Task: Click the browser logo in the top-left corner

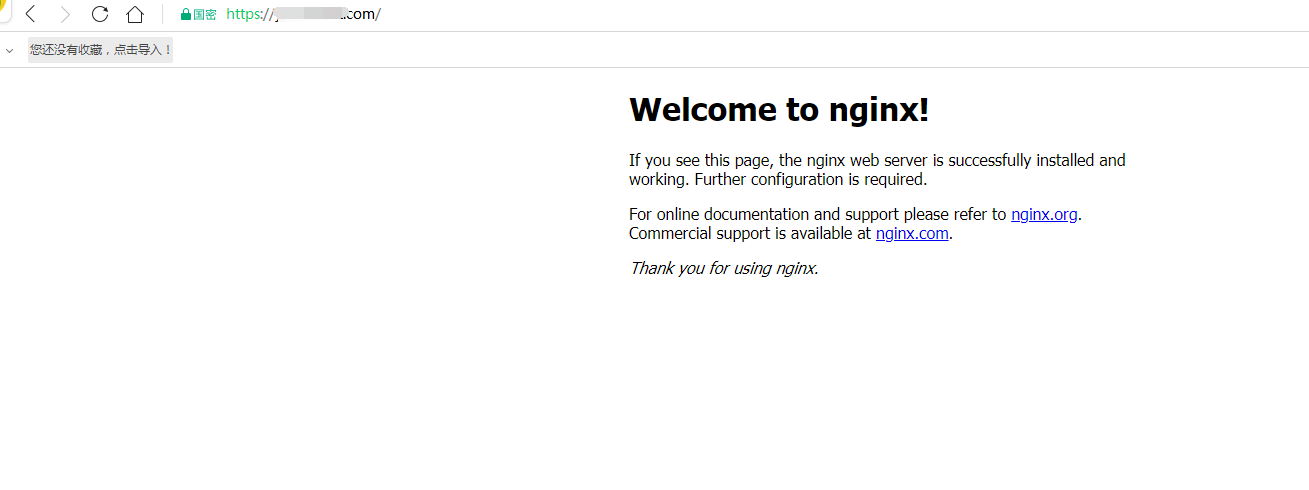Action: [3, 12]
